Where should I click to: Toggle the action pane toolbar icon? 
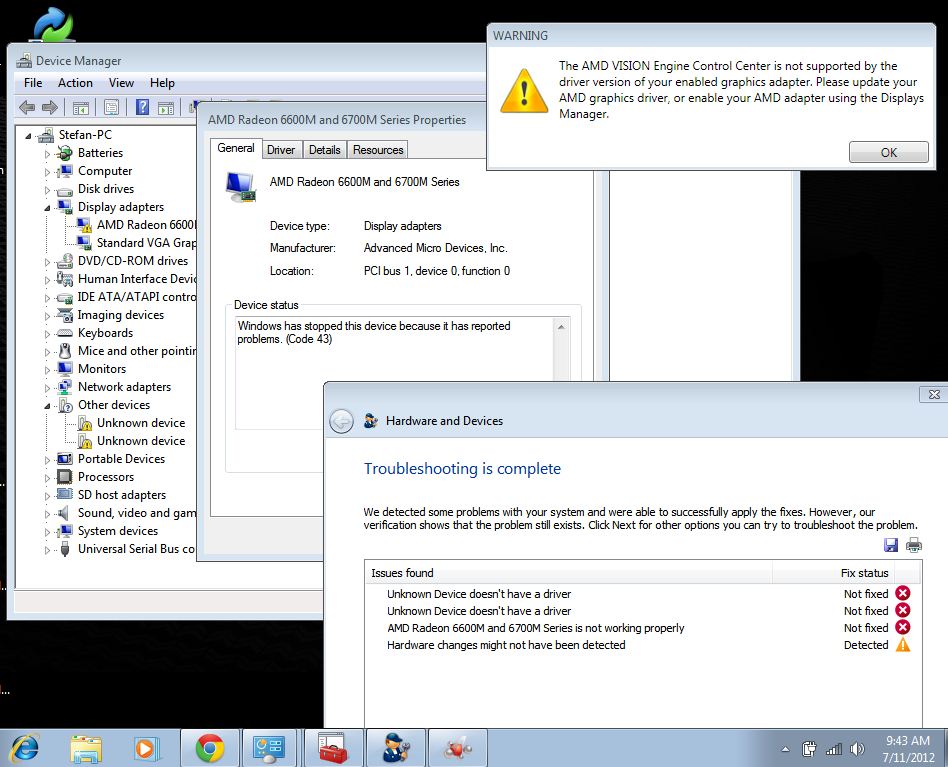pyautogui.click(x=166, y=108)
